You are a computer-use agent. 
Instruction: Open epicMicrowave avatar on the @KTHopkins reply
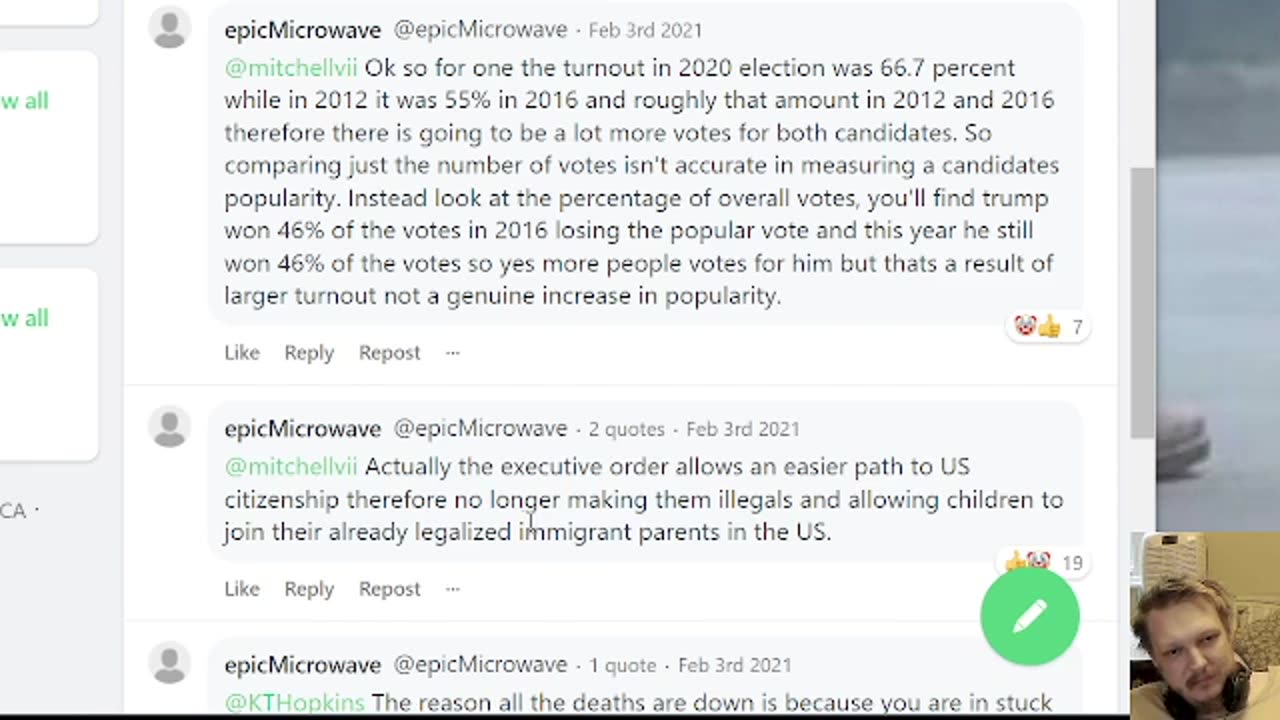click(x=169, y=663)
